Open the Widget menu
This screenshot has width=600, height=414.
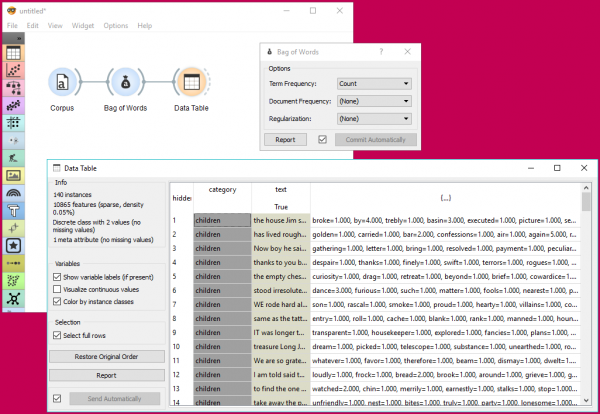pyautogui.click(x=83, y=25)
